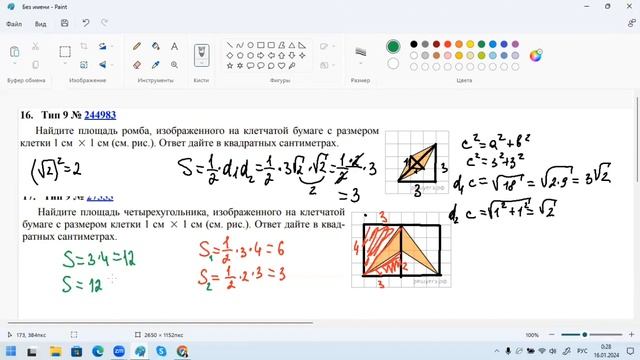Select the green Color 1 circle
This screenshot has width=640, height=360.
[393, 47]
